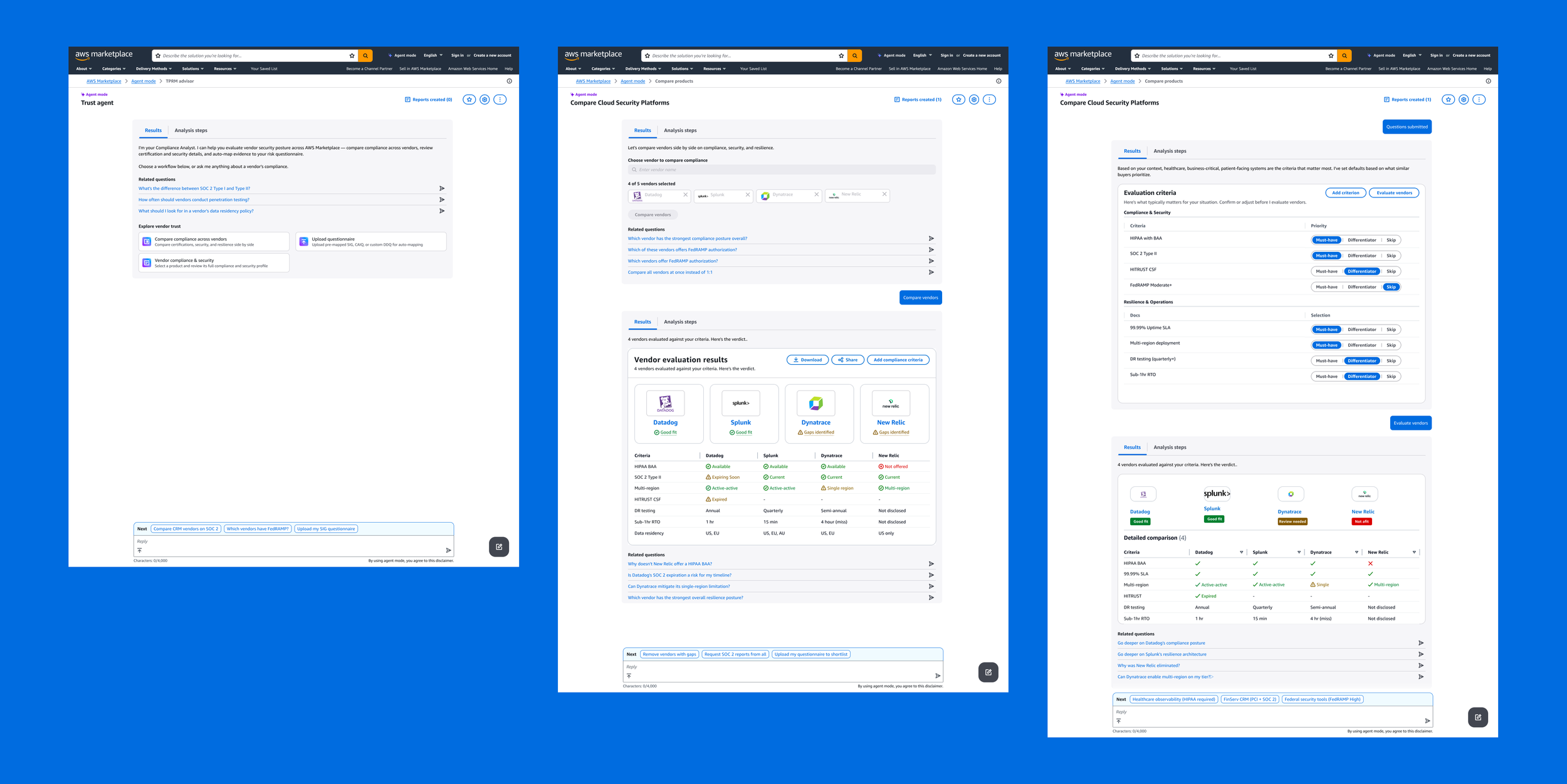Click the Upload questionnaire card icon
This screenshot has height=784, width=1567.
(303, 241)
